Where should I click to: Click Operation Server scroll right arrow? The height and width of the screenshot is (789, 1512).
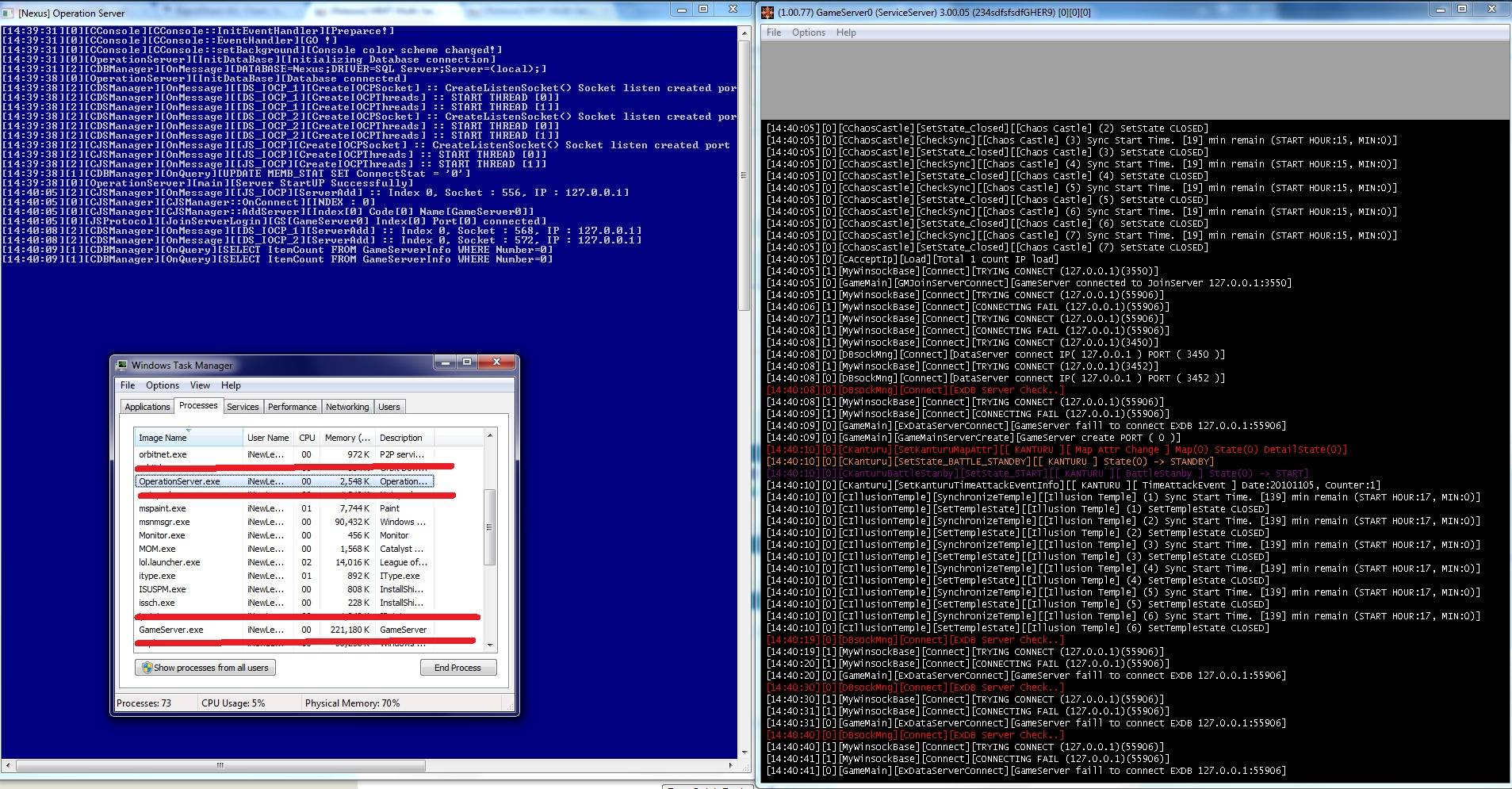(x=731, y=766)
